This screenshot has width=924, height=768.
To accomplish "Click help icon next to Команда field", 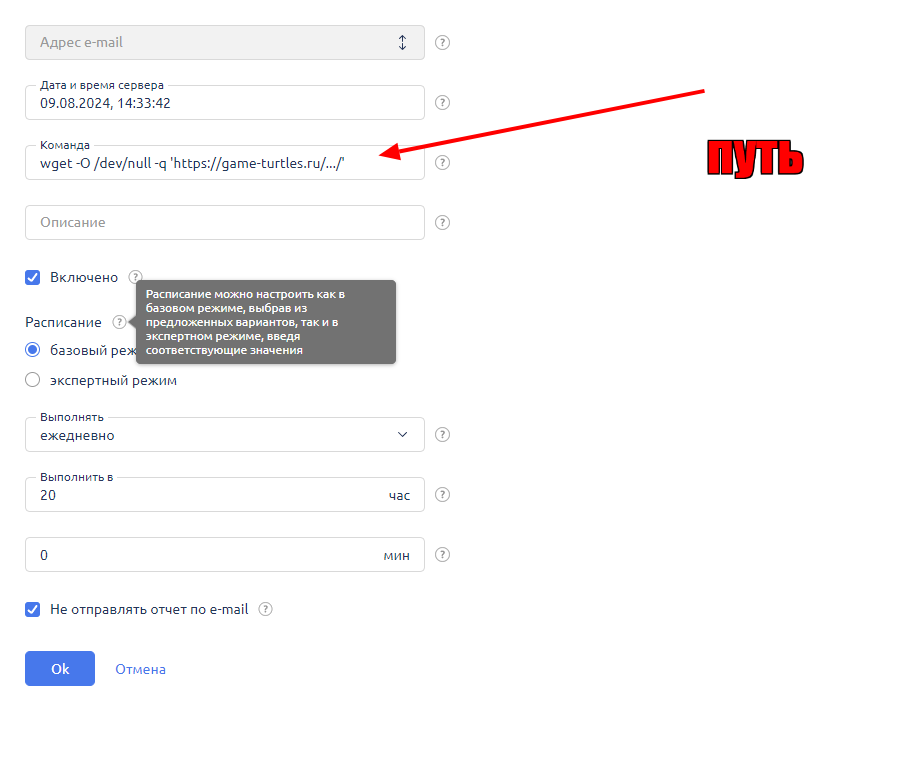I will pos(443,163).
